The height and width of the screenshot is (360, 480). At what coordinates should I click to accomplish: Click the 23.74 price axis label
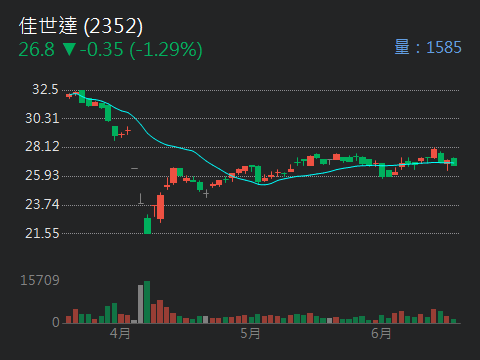42,204
